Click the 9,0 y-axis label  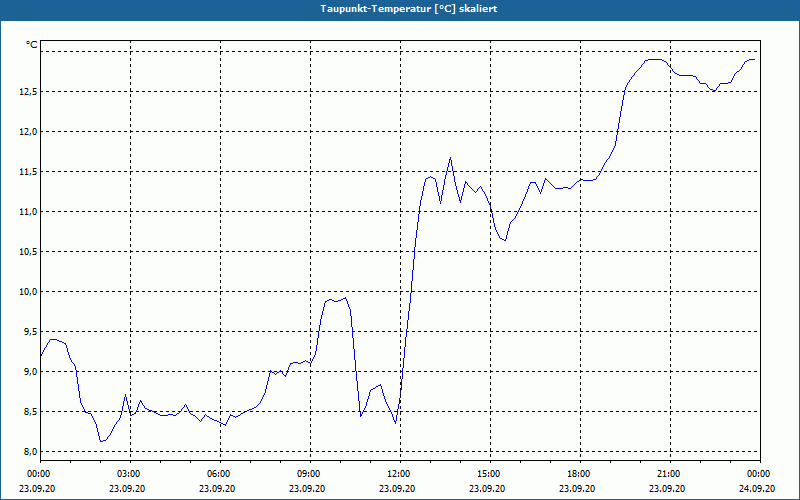tap(31, 372)
